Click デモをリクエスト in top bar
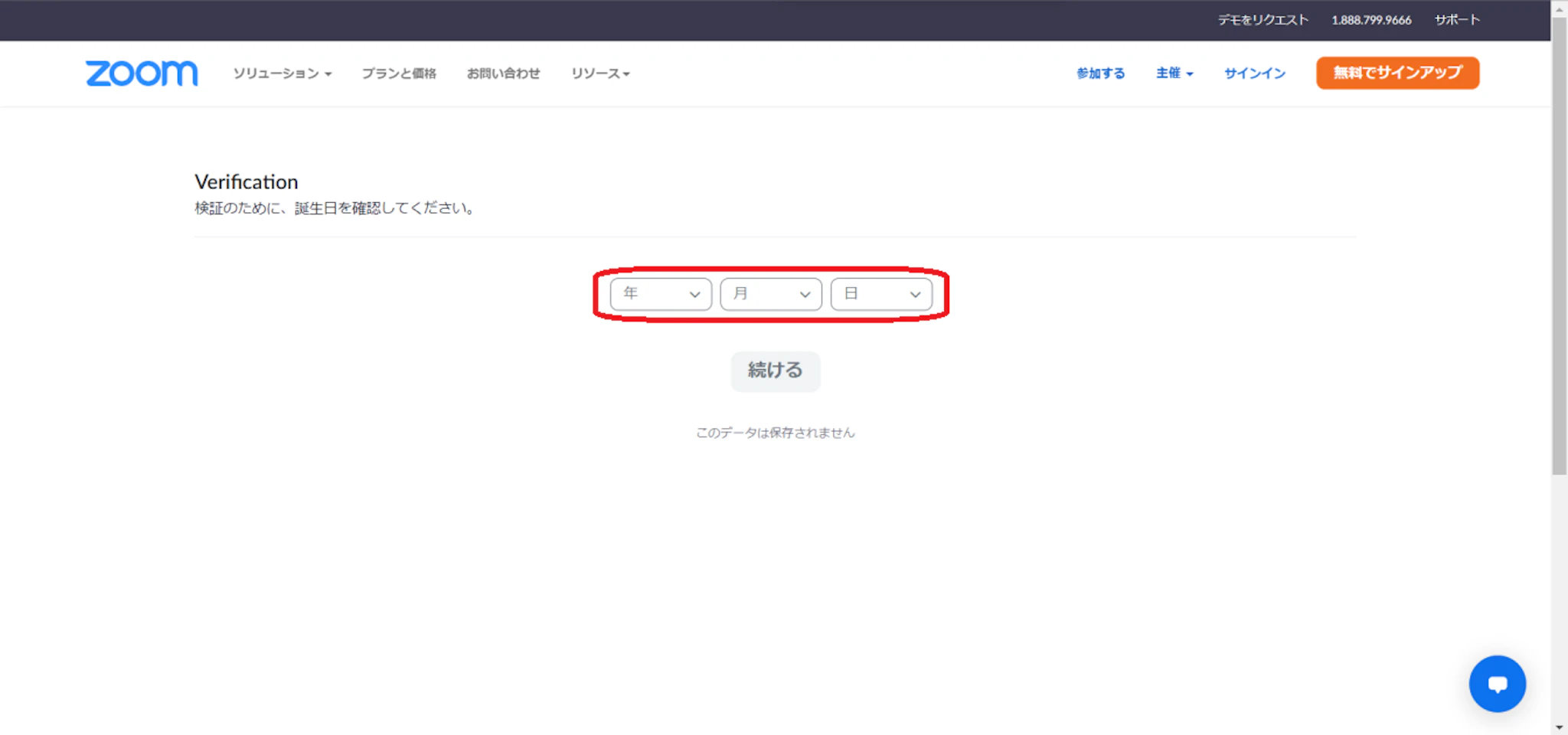The height and width of the screenshot is (735, 1568). click(1263, 20)
